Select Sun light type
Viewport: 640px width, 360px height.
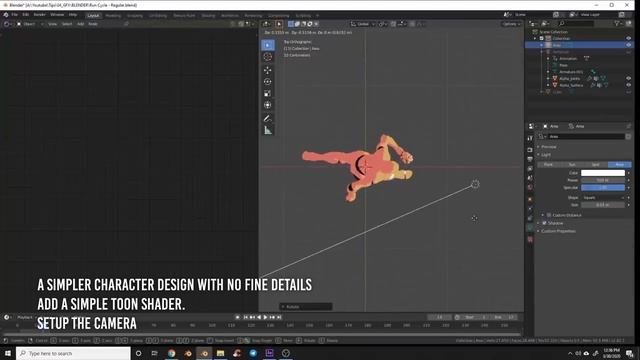[572, 164]
